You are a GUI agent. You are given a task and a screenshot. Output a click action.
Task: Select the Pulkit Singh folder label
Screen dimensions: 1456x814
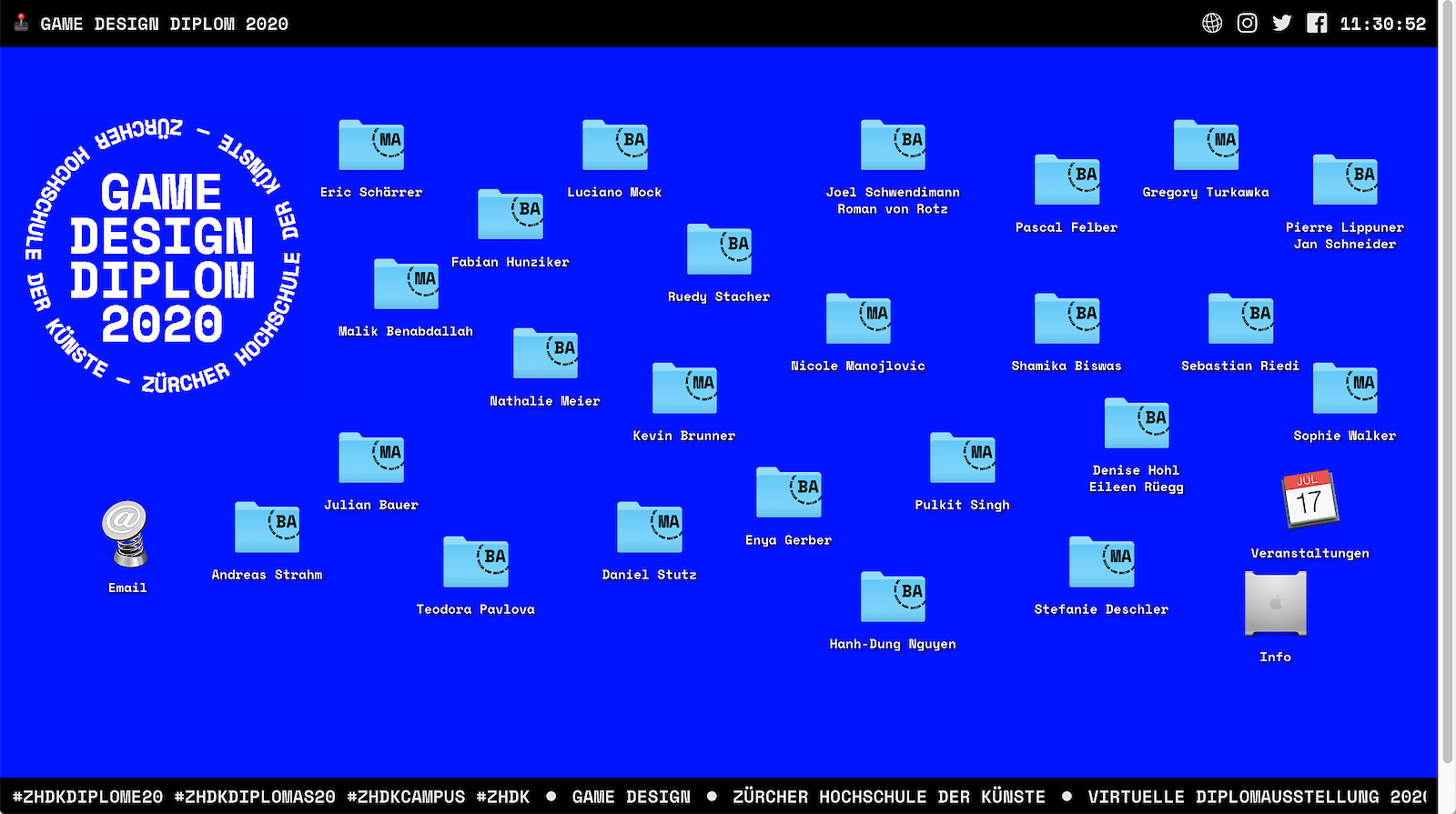pyautogui.click(x=962, y=505)
